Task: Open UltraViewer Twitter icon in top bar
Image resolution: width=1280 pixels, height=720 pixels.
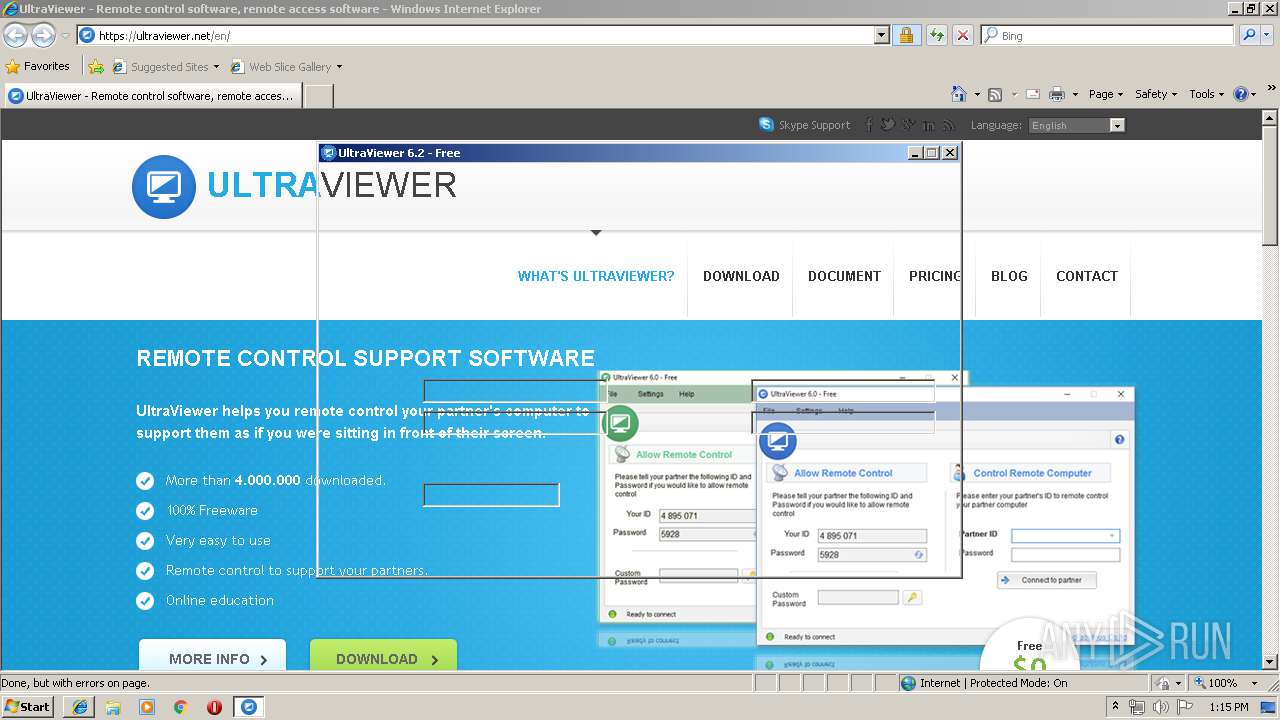Action: (888, 125)
